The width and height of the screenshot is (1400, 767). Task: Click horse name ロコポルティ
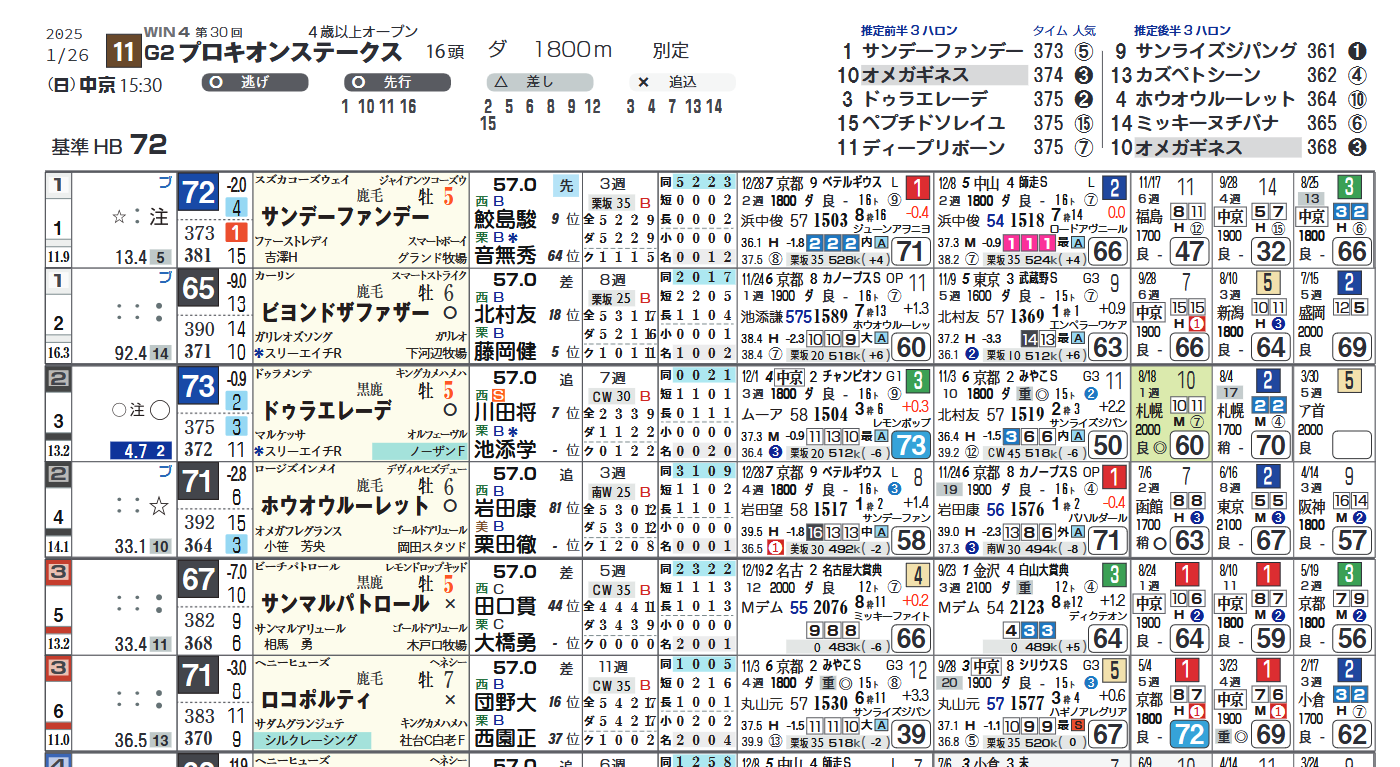[315, 701]
